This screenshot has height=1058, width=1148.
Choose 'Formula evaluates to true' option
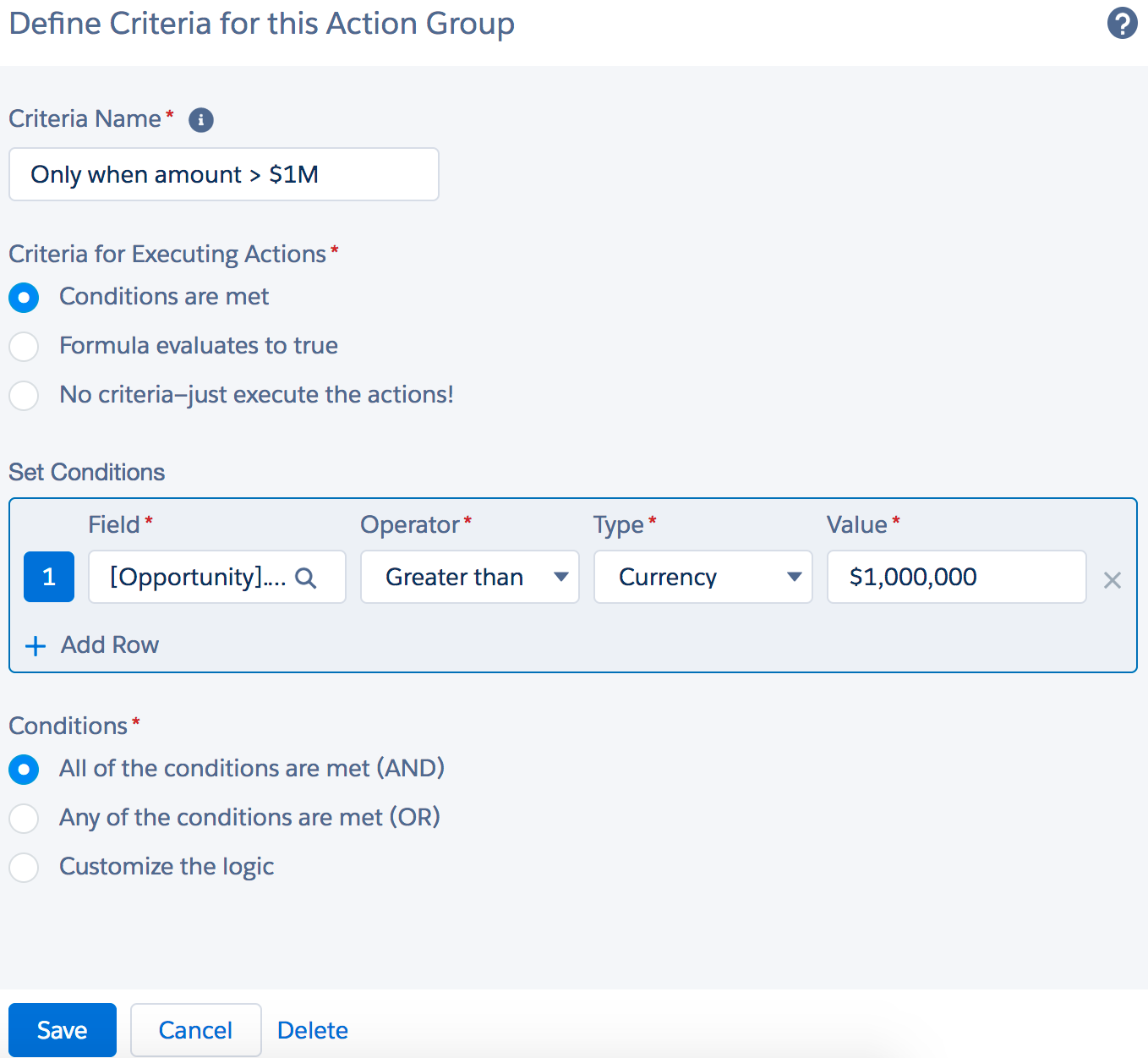pyautogui.click(x=24, y=347)
